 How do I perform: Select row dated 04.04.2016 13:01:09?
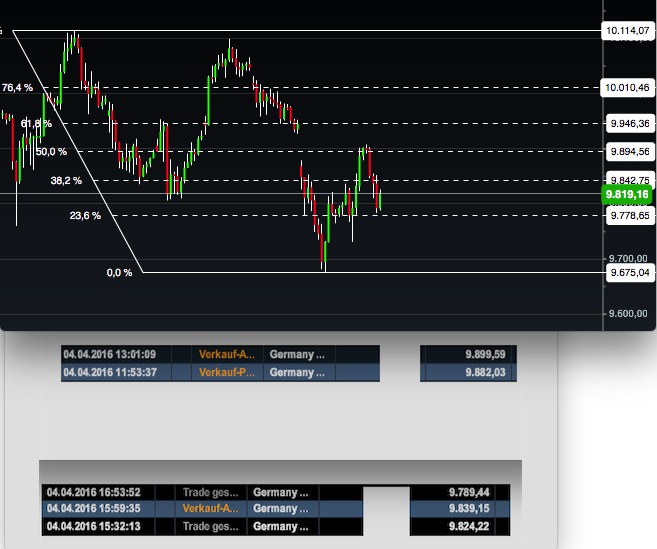220,355
